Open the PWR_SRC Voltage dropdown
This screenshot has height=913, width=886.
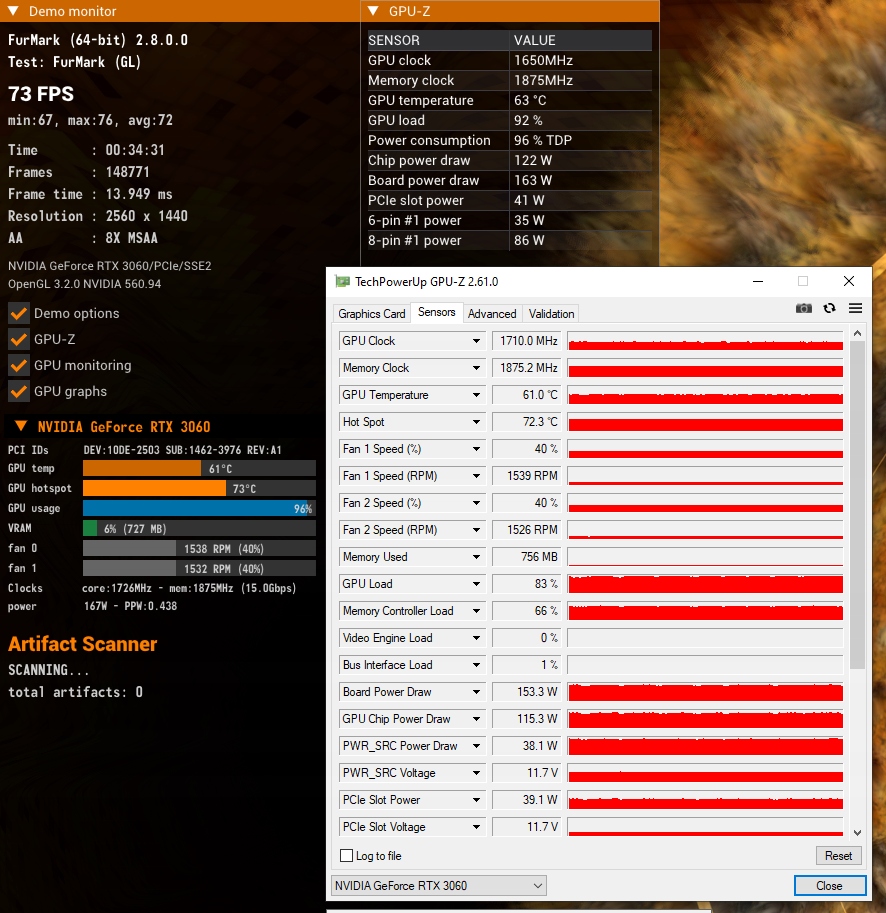click(x=476, y=773)
